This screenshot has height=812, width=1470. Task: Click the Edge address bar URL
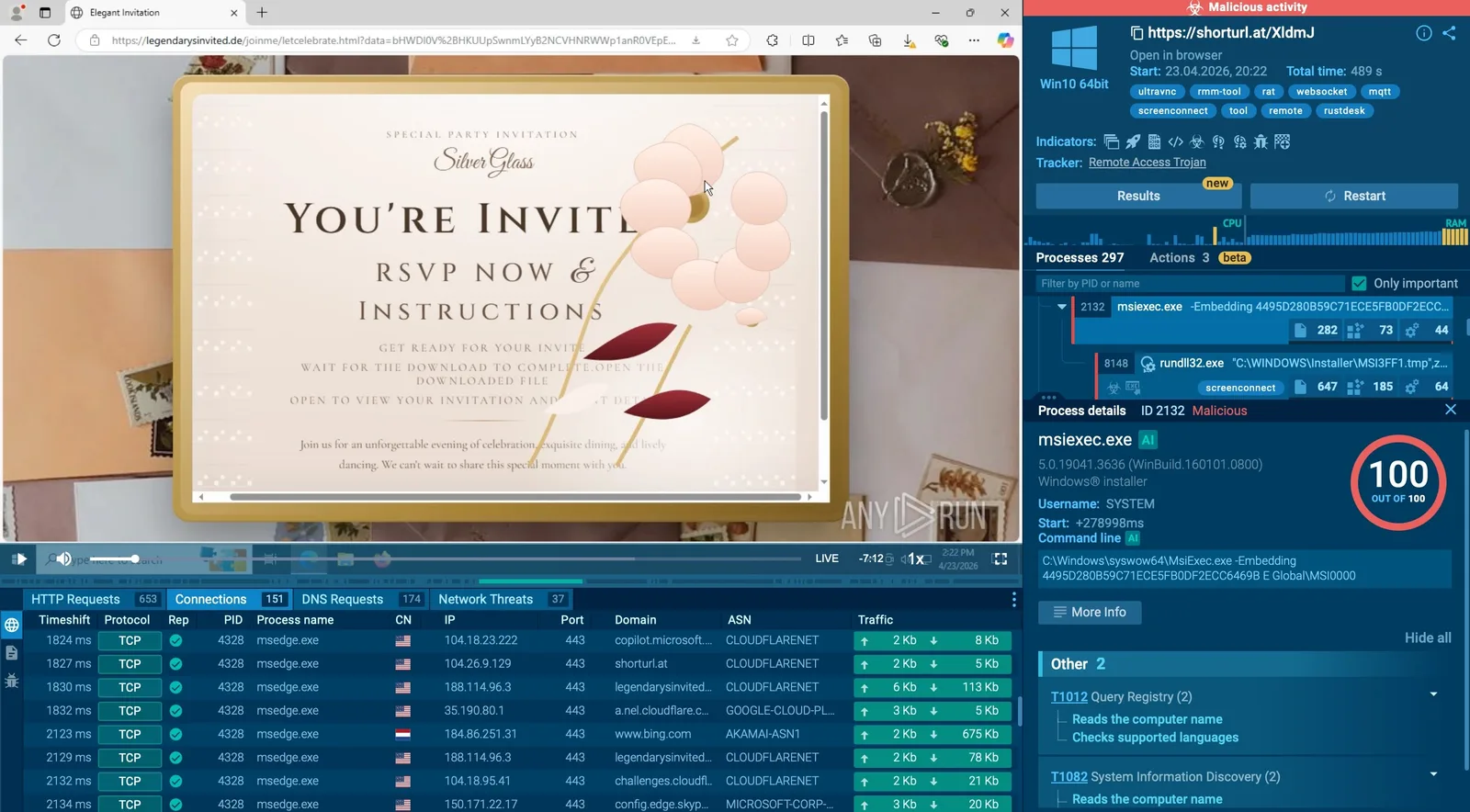pyautogui.click(x=393, y=40)
